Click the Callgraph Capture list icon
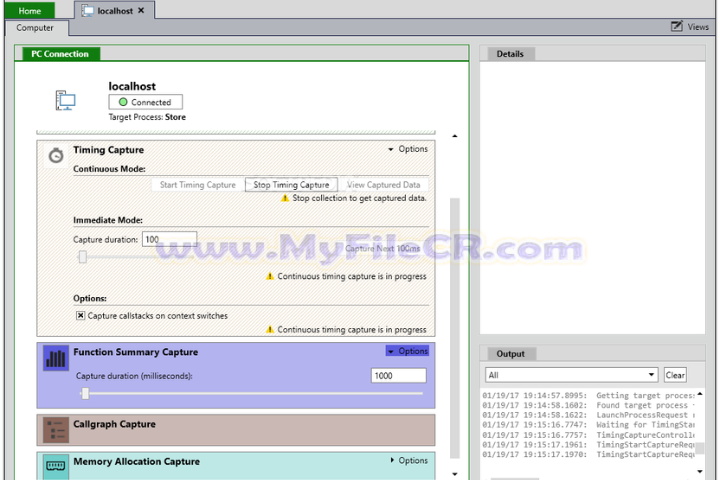720x480 pixels. pos(56,430)
